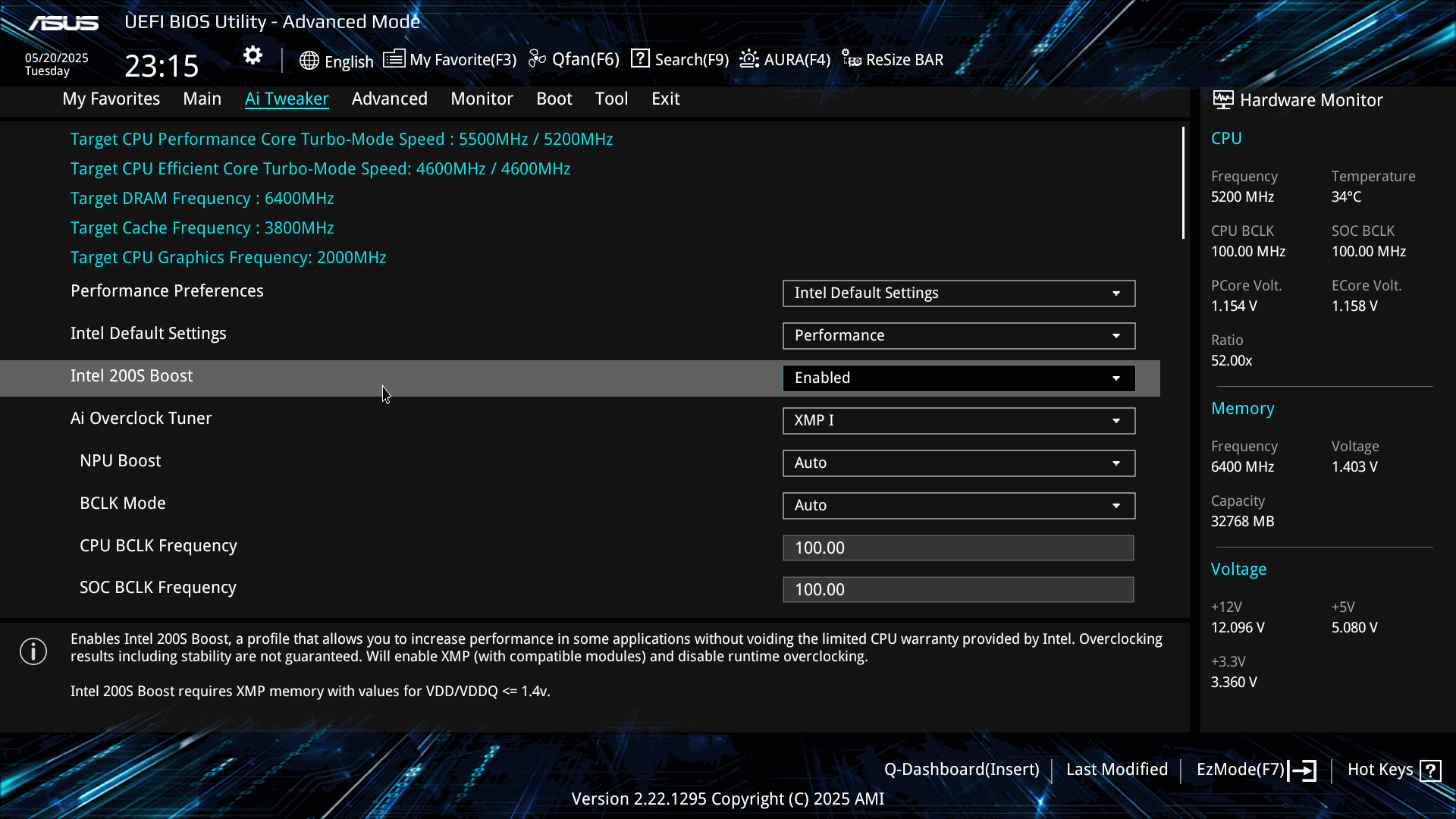Open settings via the gear icon
The height and width of the screenshot is (819, 1456).
(253, 55)
